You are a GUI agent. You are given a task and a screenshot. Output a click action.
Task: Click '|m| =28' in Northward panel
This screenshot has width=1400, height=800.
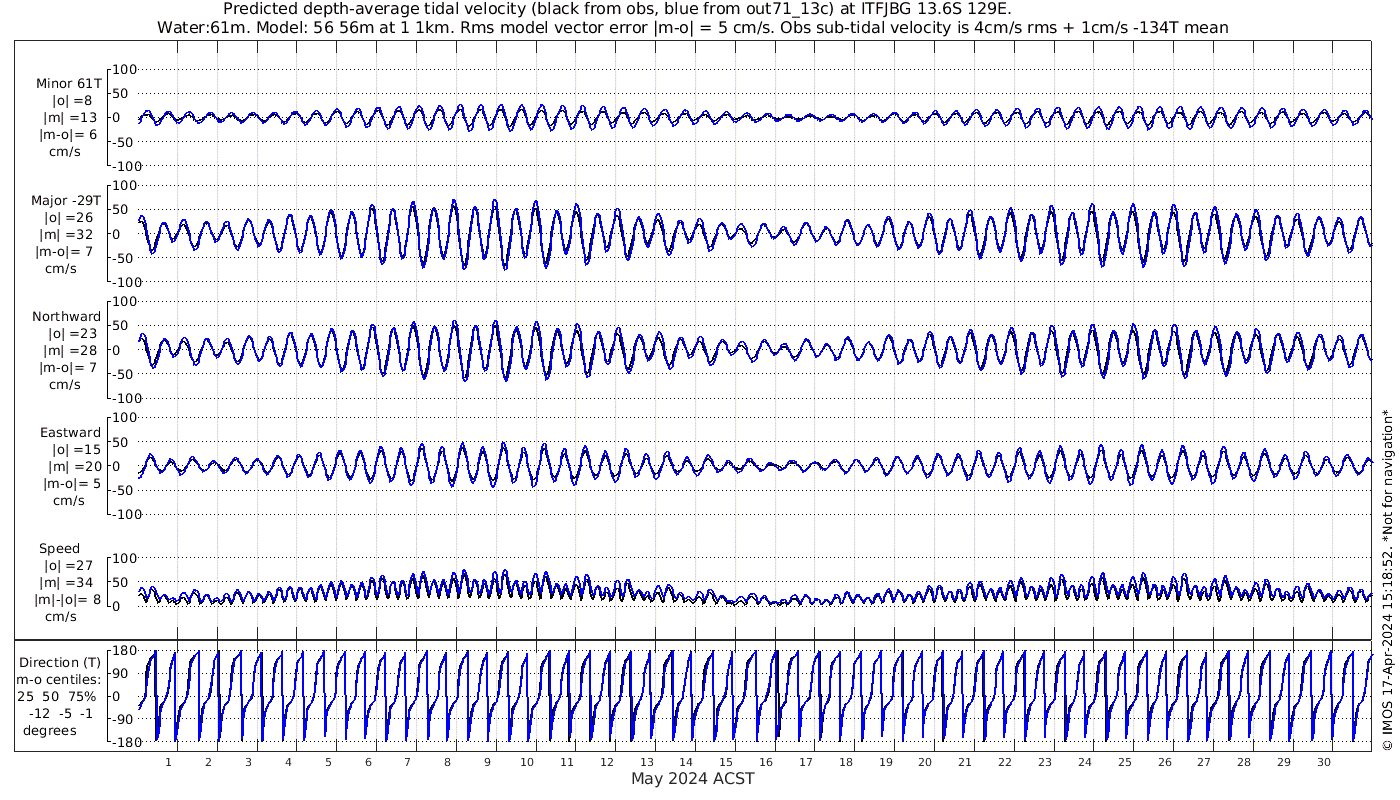pyautogui.click(x=69, y=351)
